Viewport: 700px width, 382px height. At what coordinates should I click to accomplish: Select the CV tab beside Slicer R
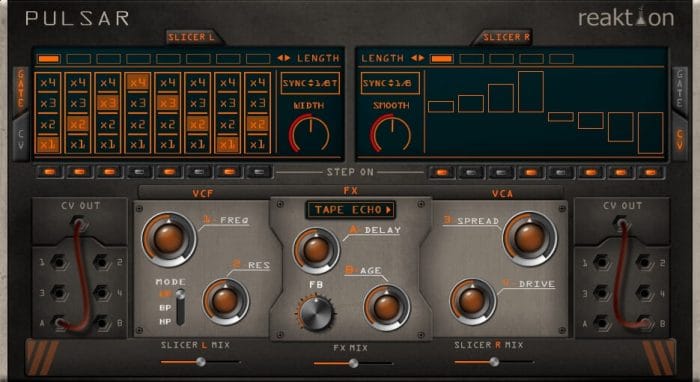(679, 139)
